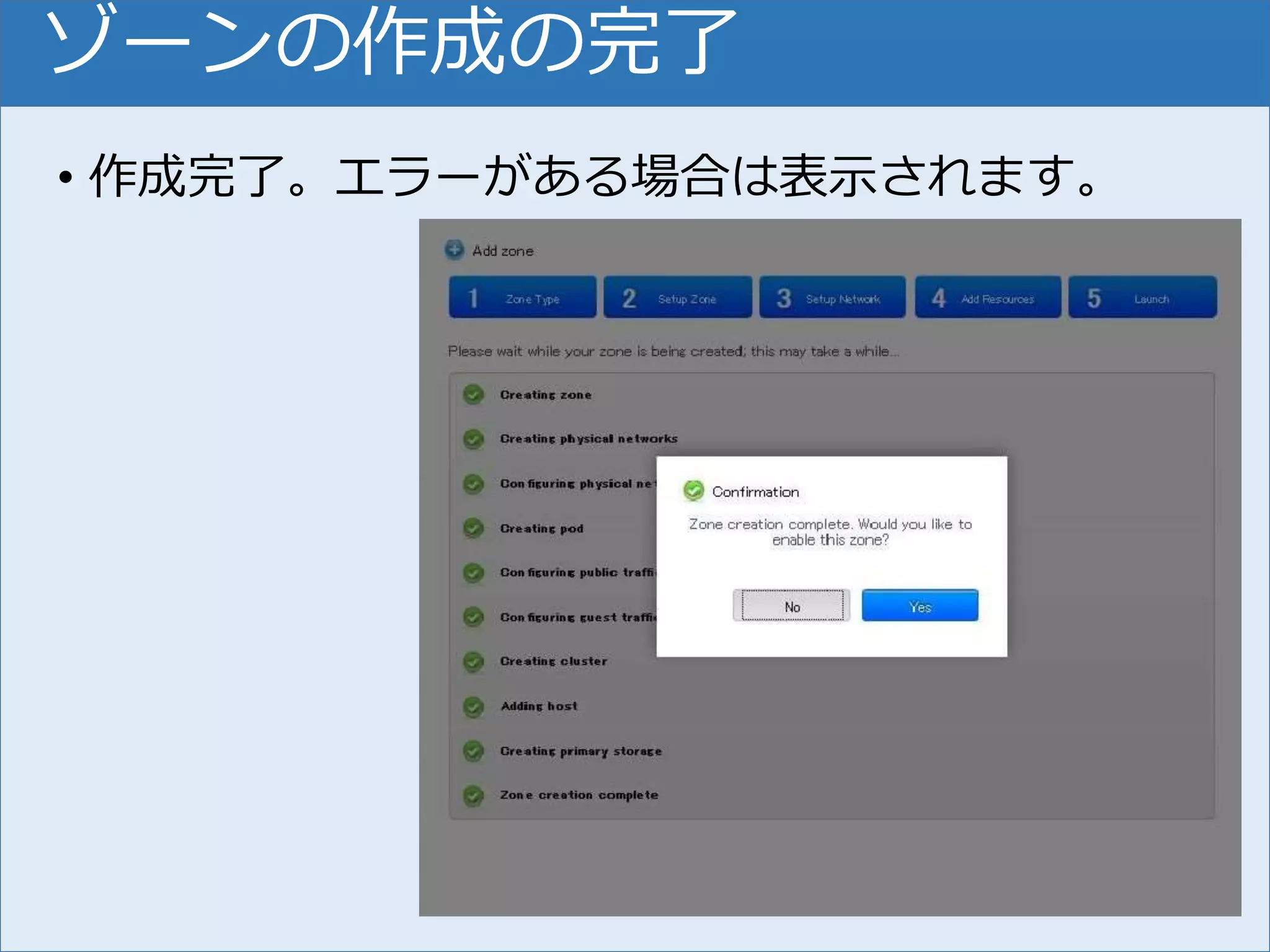
Task: Select step 1 Zone Type
Action: click(522, 297)
